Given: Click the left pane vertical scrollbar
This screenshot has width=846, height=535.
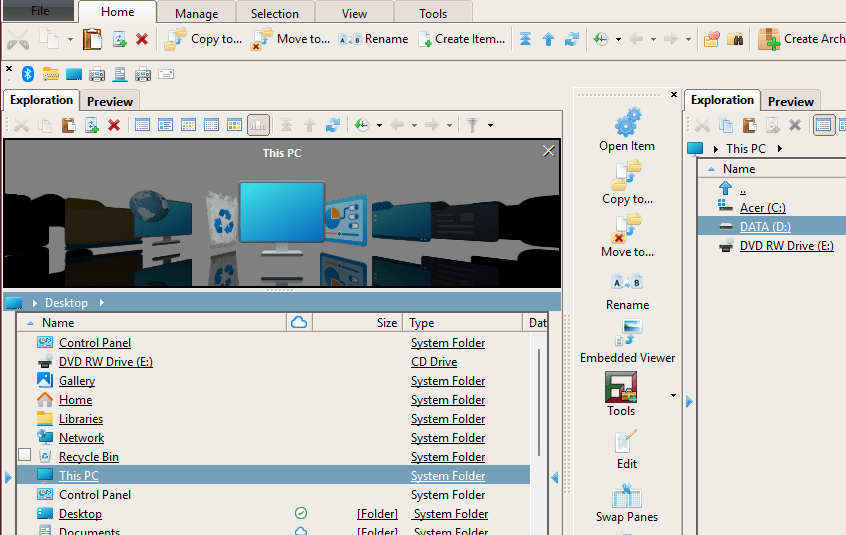Looking at the screenshot, I should coord(541,400).
